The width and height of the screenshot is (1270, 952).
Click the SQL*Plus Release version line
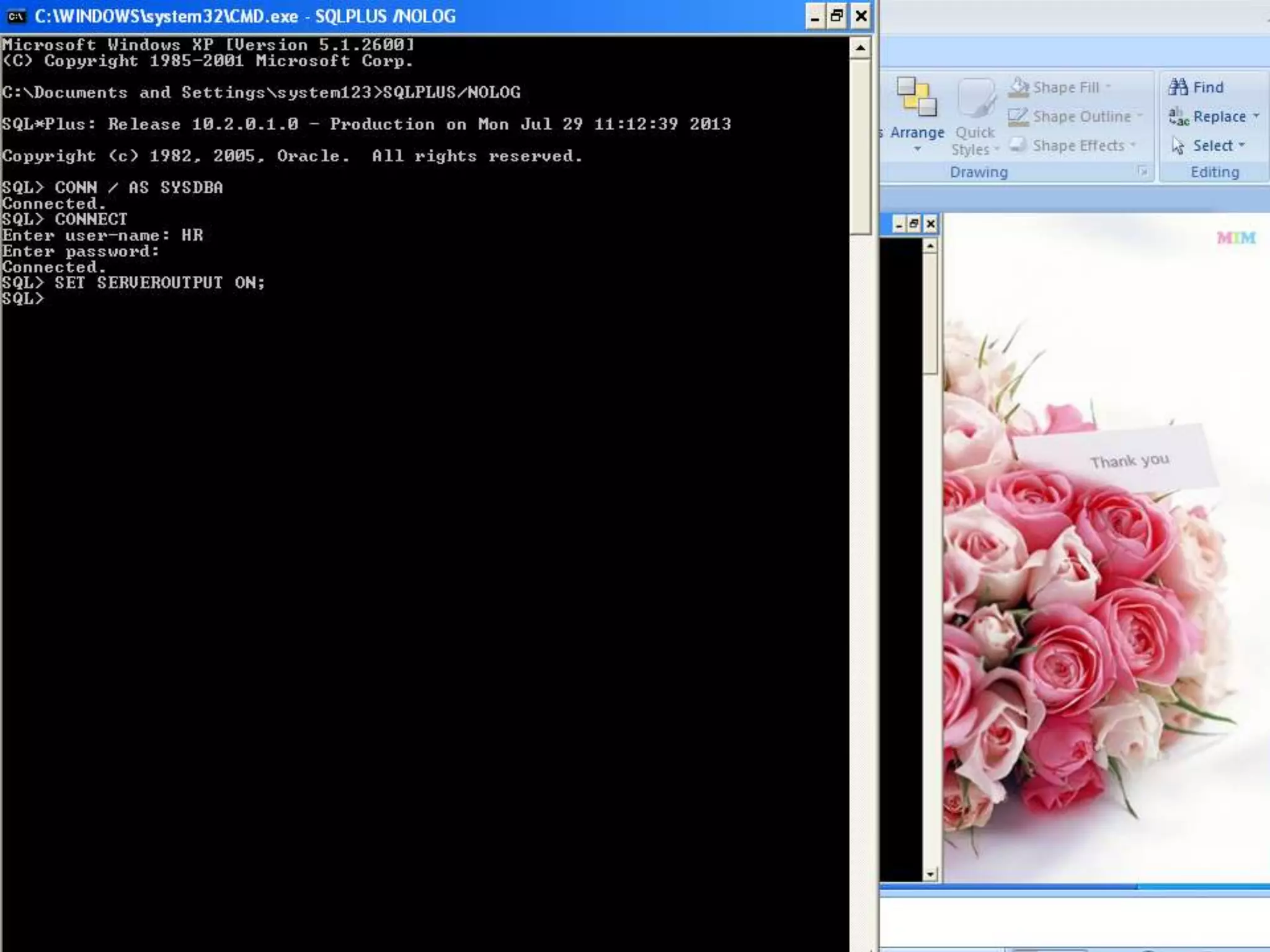366,124
